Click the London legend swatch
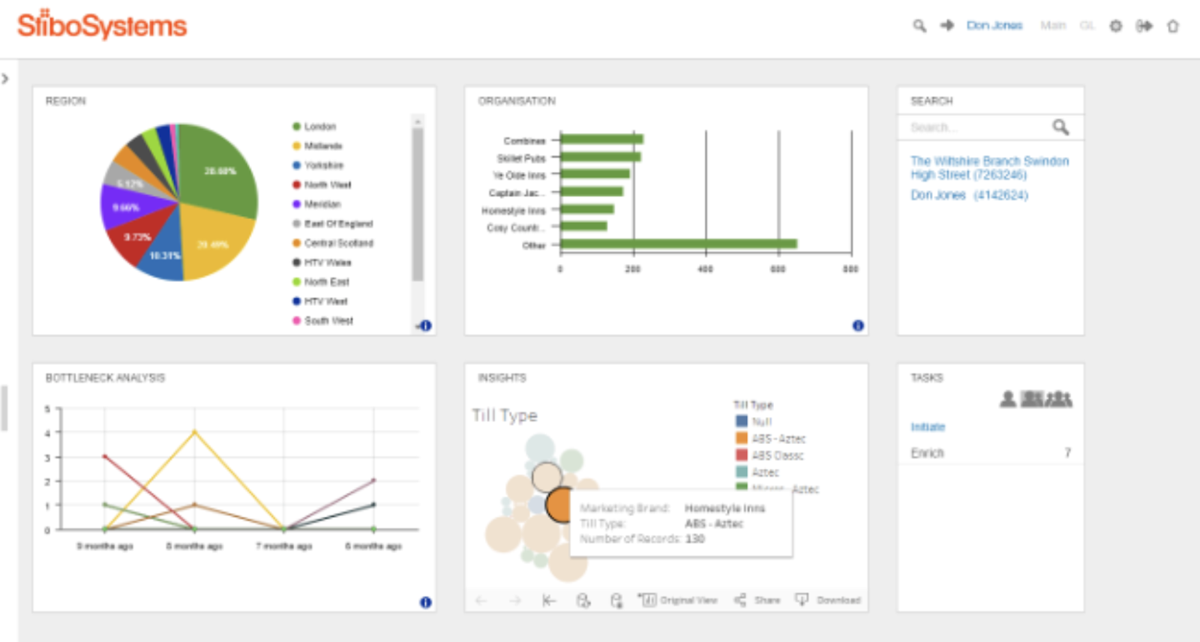The image size is (1200, 642). coord(297,127)
